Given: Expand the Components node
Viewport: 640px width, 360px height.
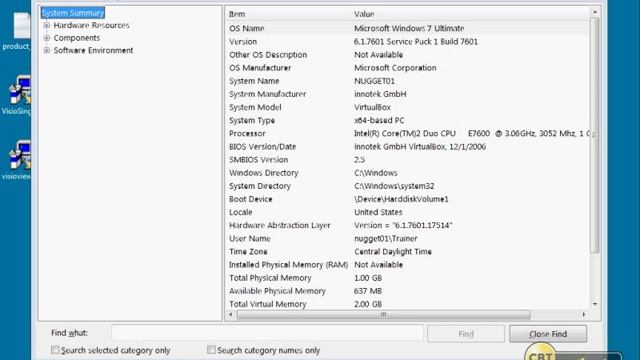Looking at the screenshot, I should click(47, 38).
